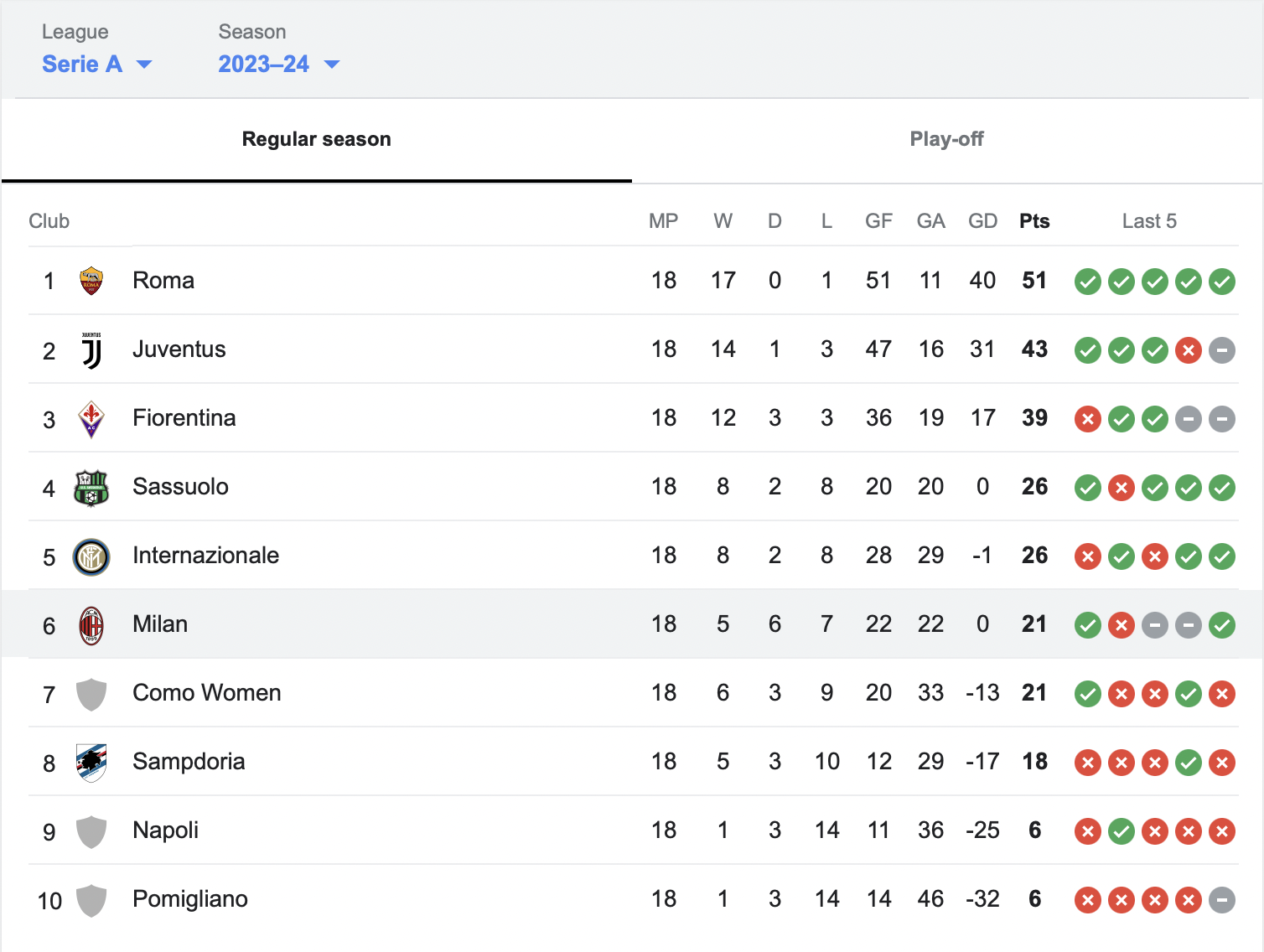Click the arrow next to Serie A
1264x952 pixels.
tap(144, 65)
